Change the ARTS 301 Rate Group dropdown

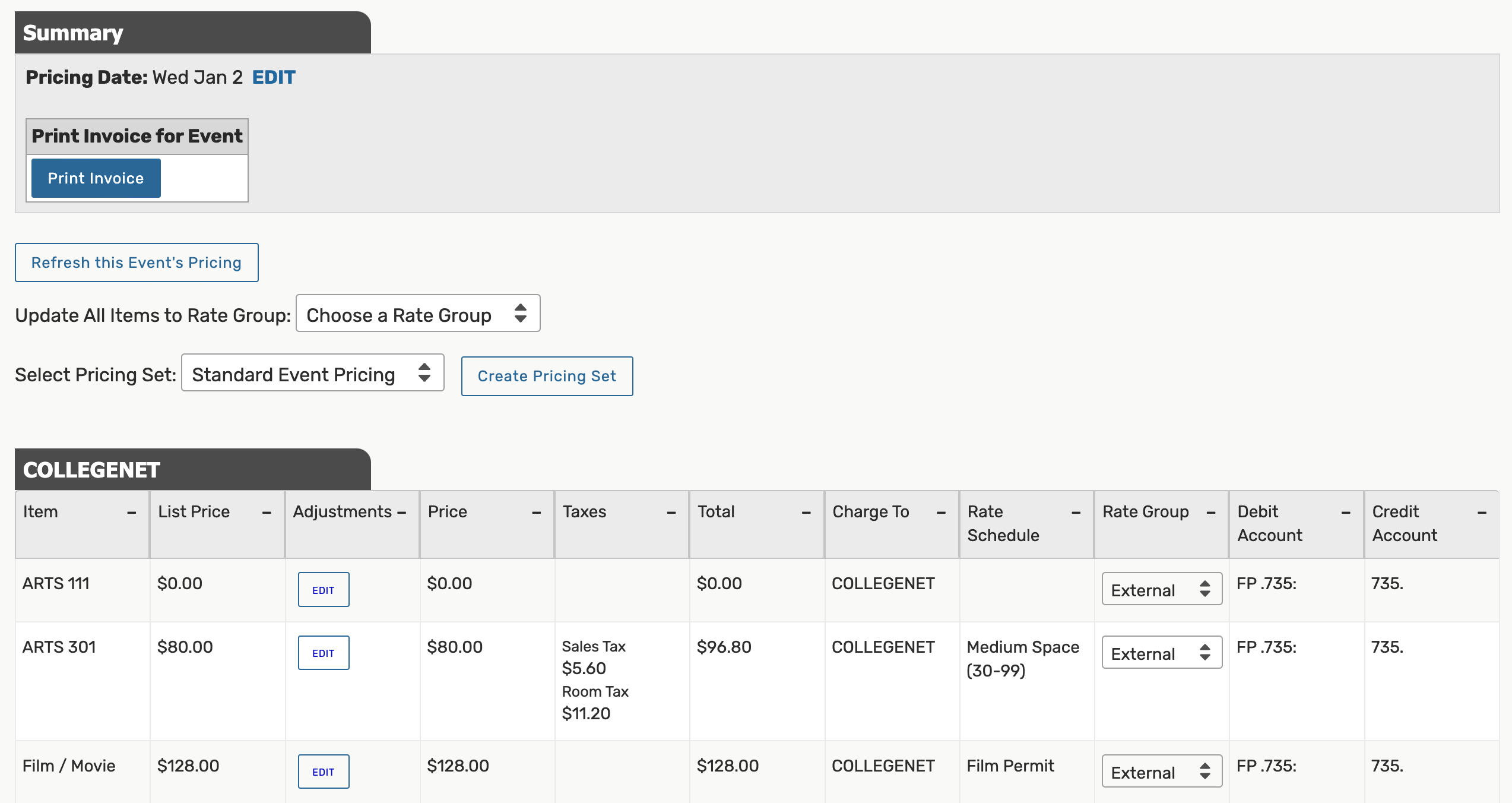tap(1161, 653)
